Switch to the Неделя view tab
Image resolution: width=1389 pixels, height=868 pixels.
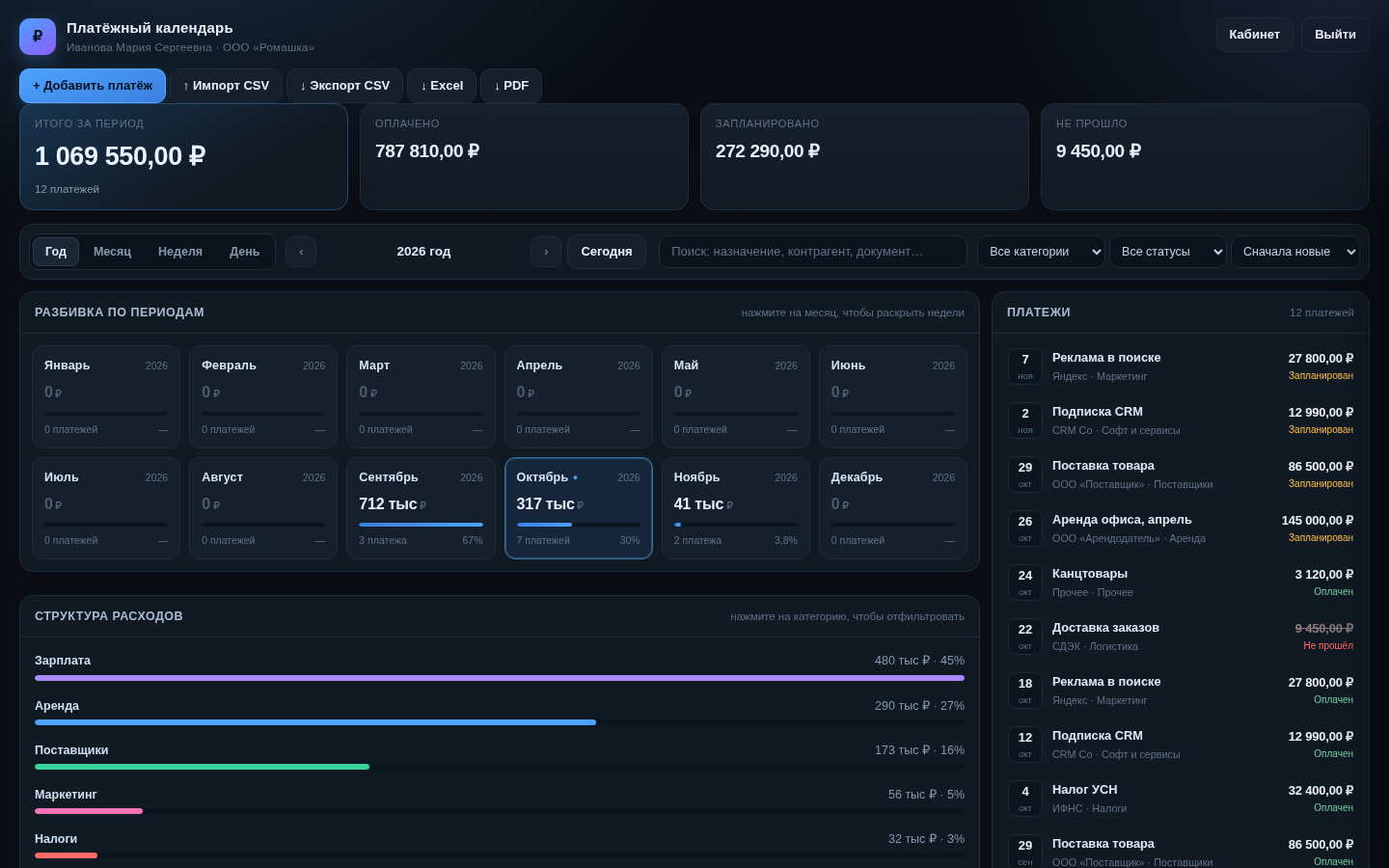(180, 252)
